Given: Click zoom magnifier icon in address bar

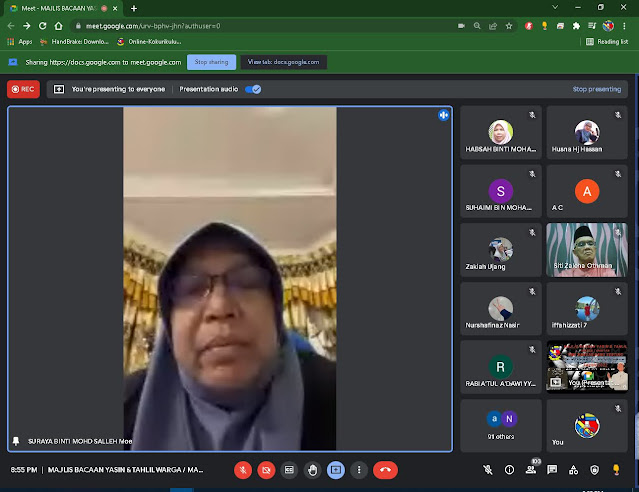Looking at the screenshot, I should click(x=477, y=26).
